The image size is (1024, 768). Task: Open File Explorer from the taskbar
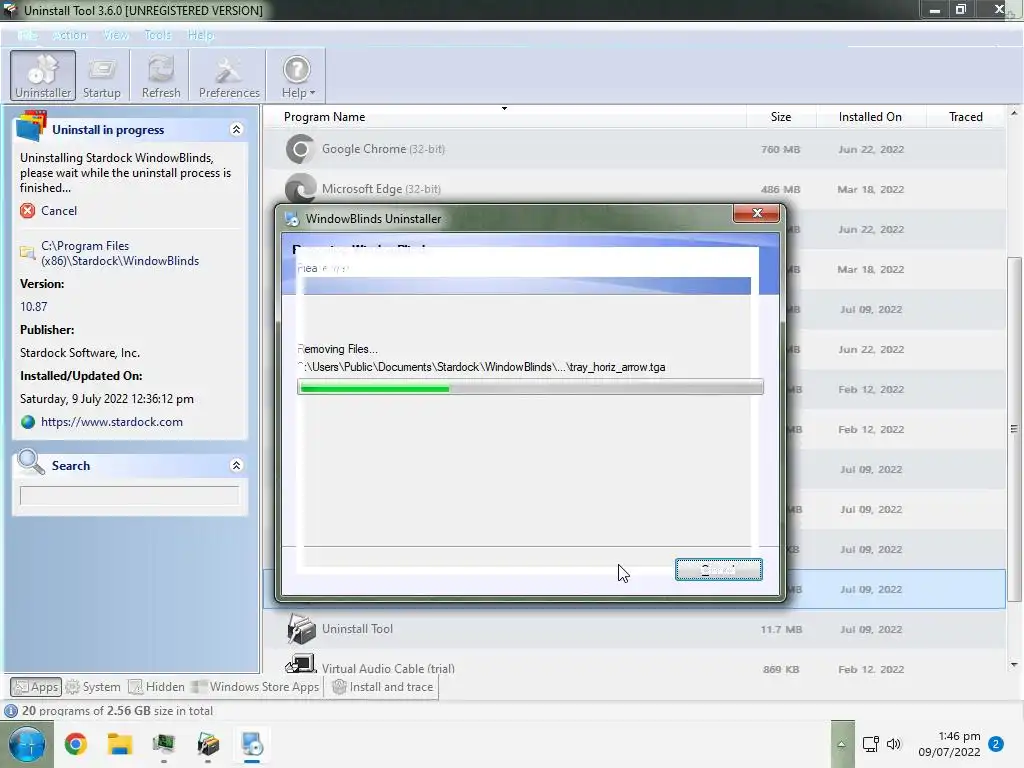(x=120, y=744)
